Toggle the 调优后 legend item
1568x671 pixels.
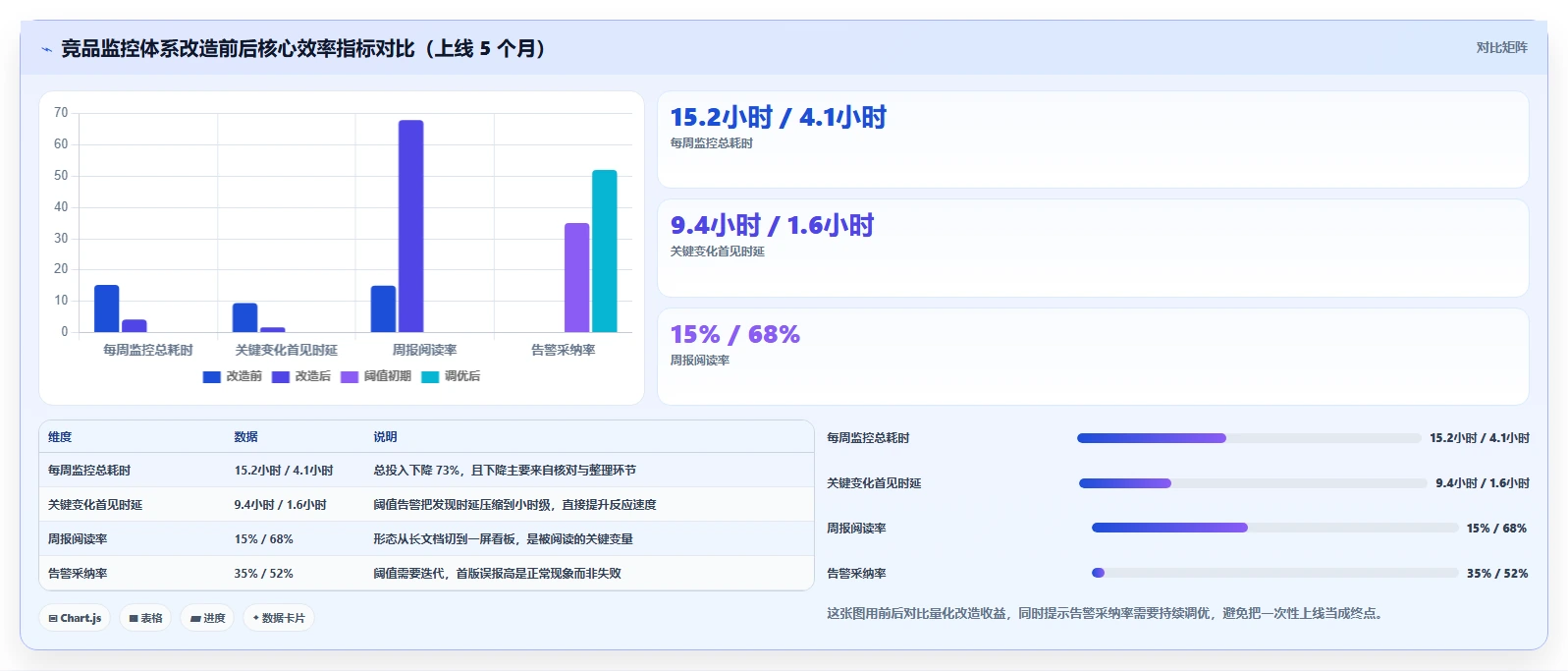click(x=451, y=376)
